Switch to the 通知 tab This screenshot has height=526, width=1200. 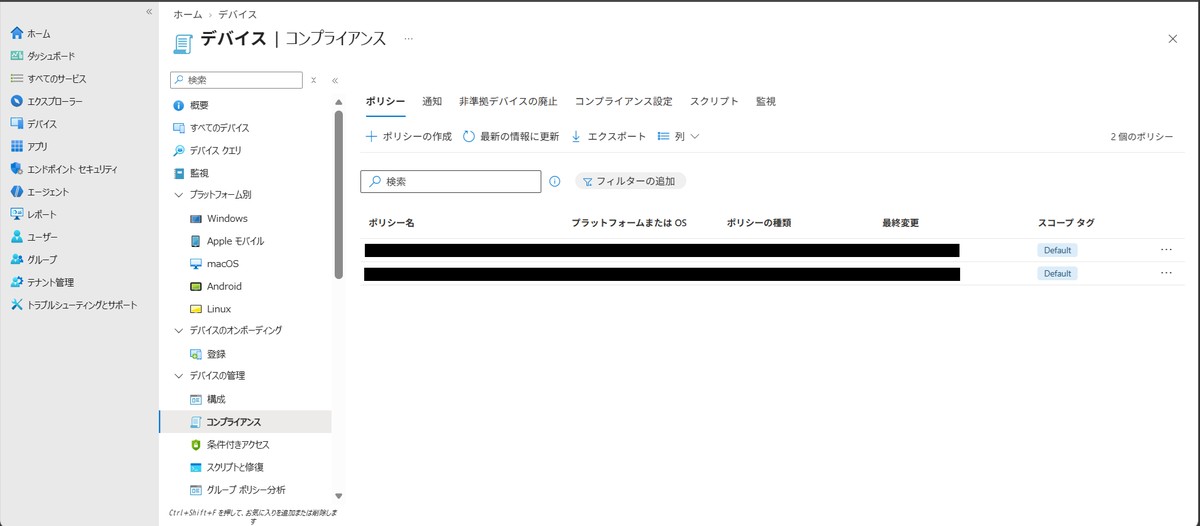[432, 102]
